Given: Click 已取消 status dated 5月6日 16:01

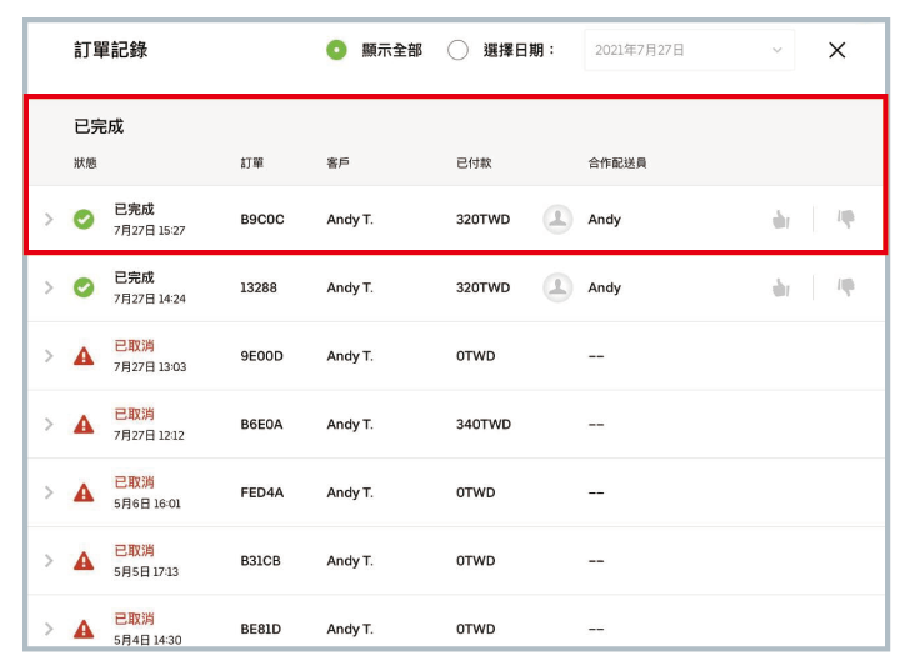Looking at the screenshot, I should coord(134,482).
